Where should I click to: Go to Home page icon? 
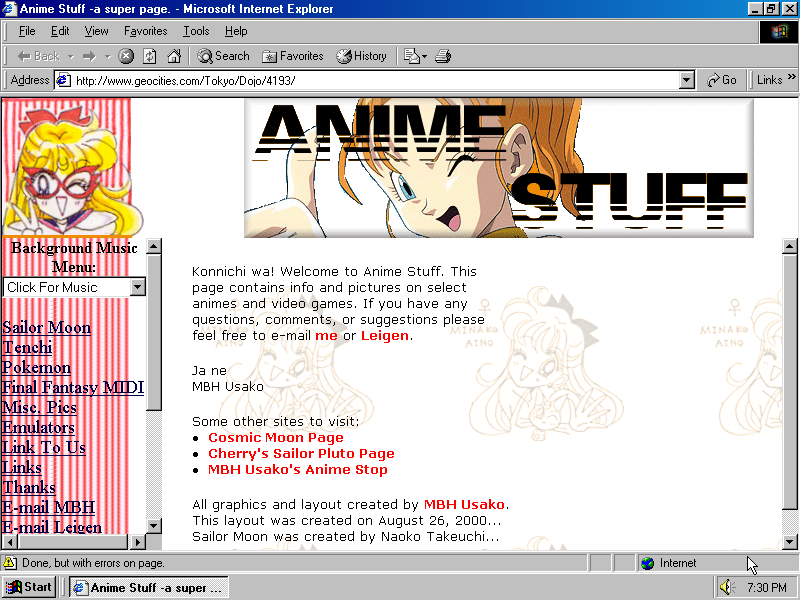174,56
